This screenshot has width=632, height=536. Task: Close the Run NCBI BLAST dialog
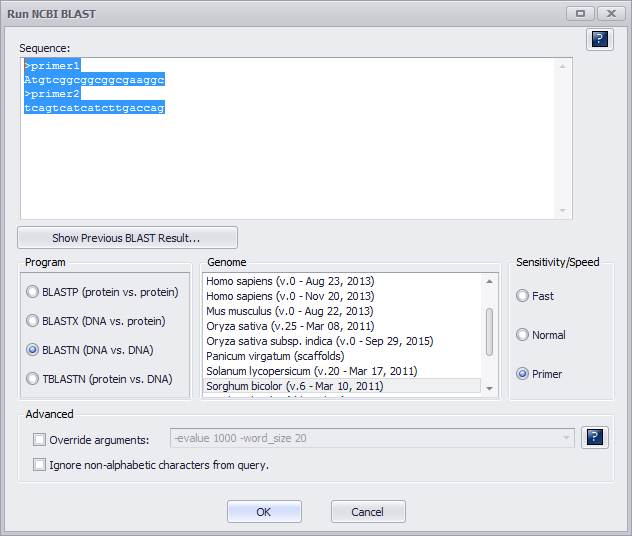(x=611, y=13)
